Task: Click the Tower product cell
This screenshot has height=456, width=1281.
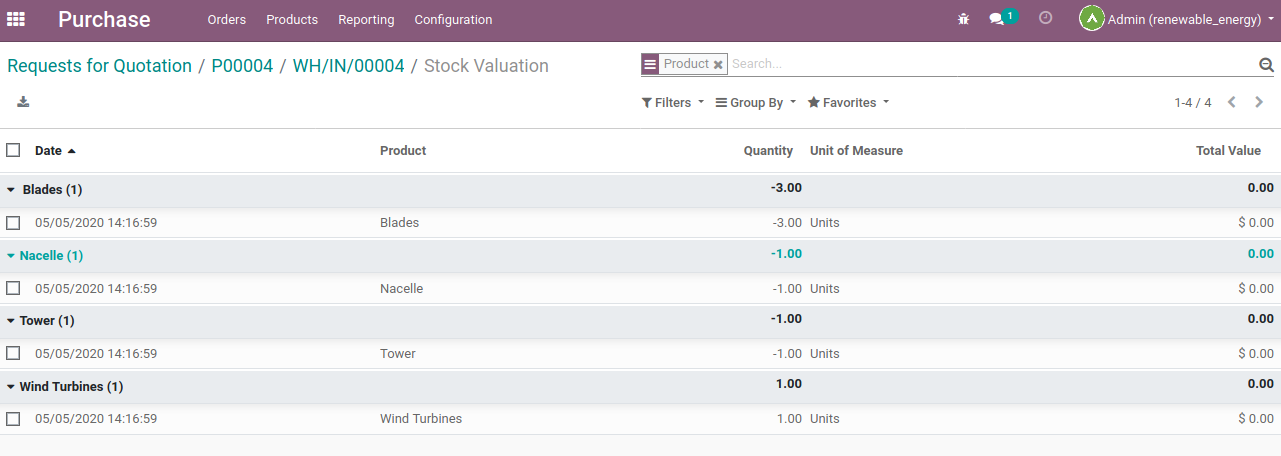Action: tap(398, 354)
